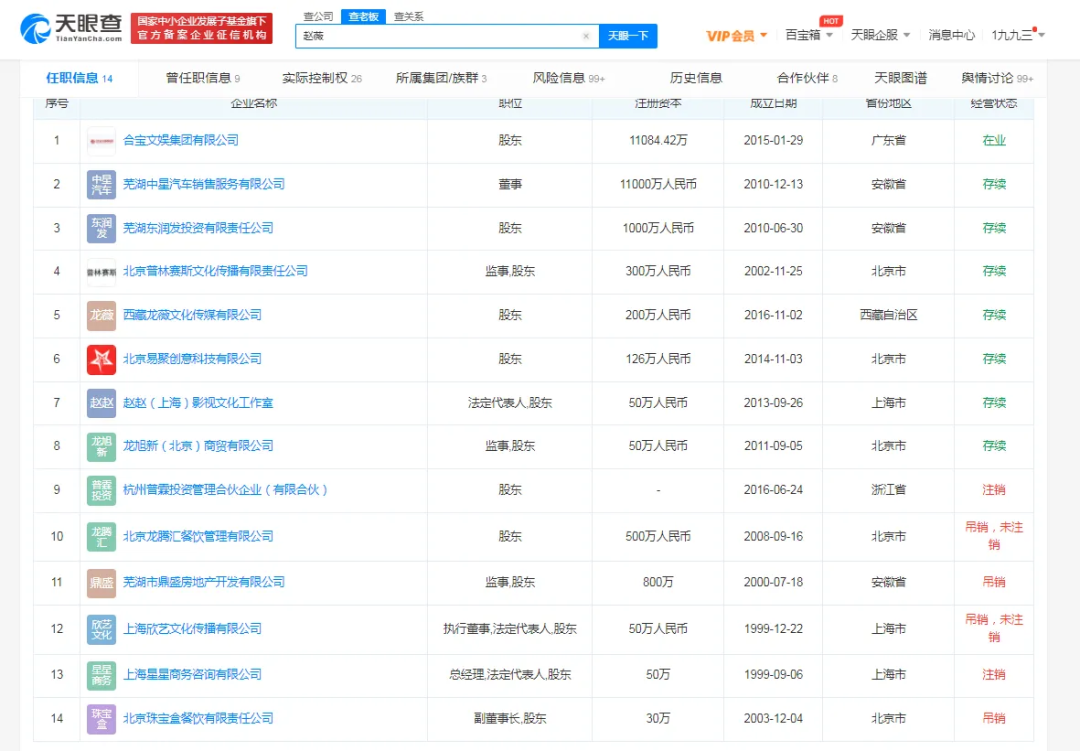1080x751 pixels.
Task: Open the 中星汽车 company logo icon
Action: (101, 185)
